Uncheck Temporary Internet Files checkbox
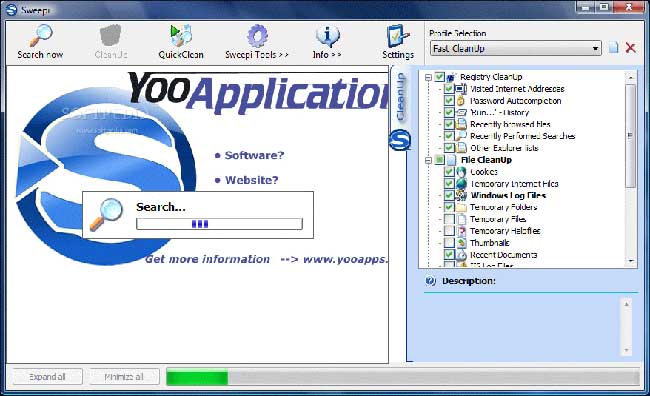Screen dimensions: 650x396 tap(449, 184)
